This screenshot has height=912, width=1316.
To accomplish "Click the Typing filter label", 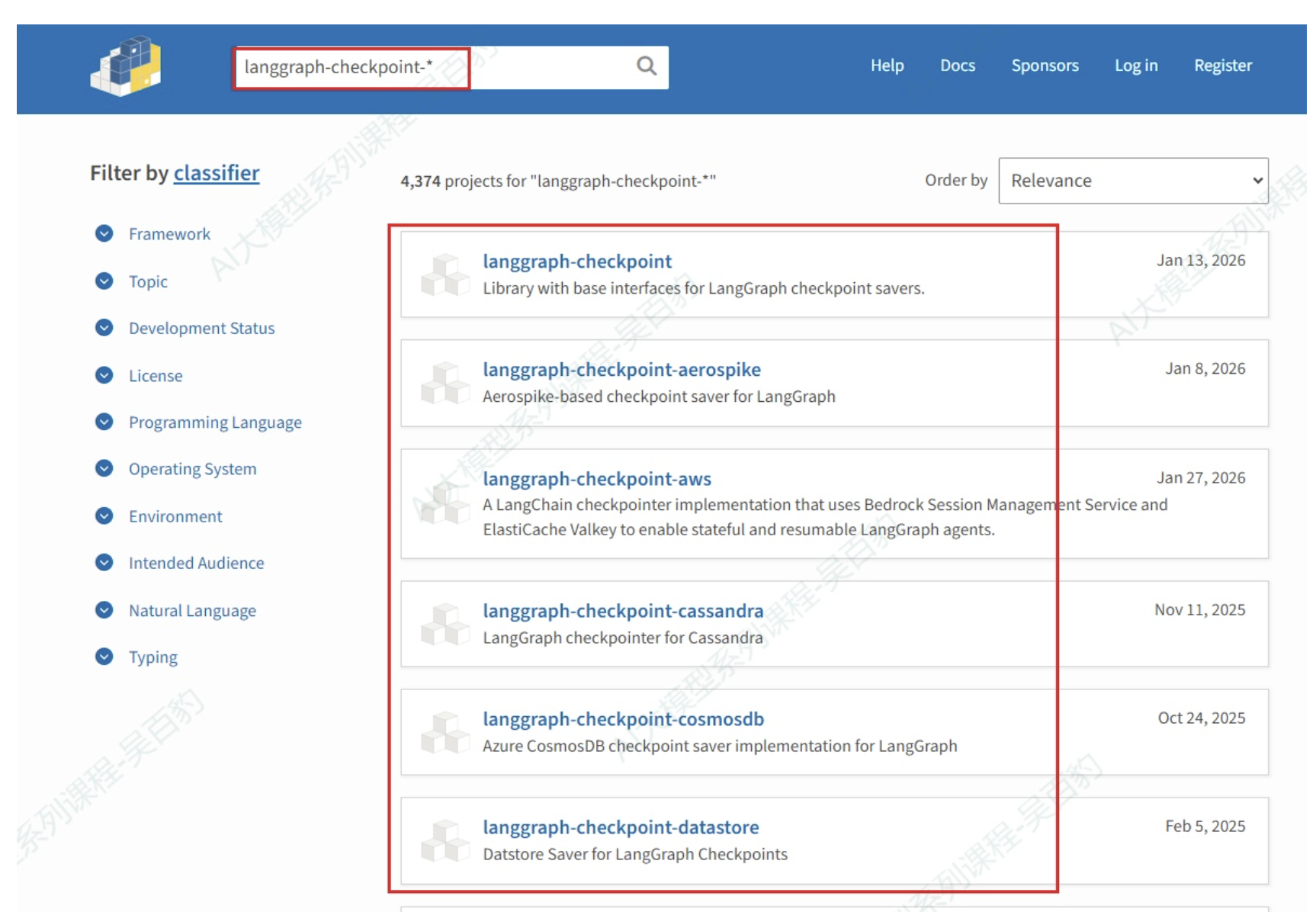I will (x=152, y=657).
